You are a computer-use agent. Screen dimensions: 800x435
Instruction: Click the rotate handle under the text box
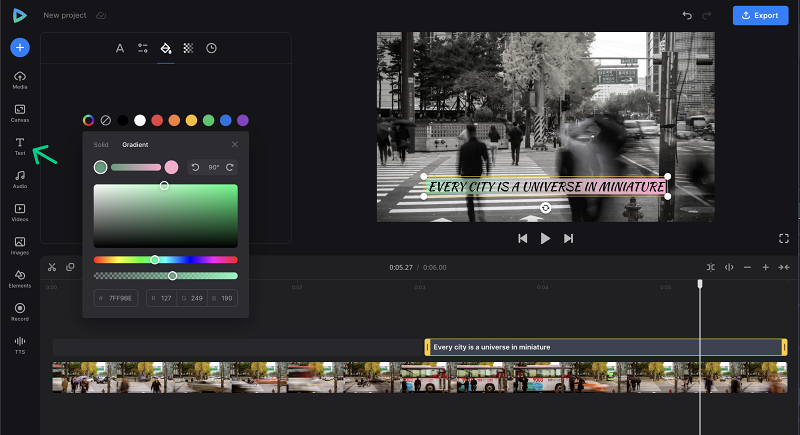click(545, 208)
